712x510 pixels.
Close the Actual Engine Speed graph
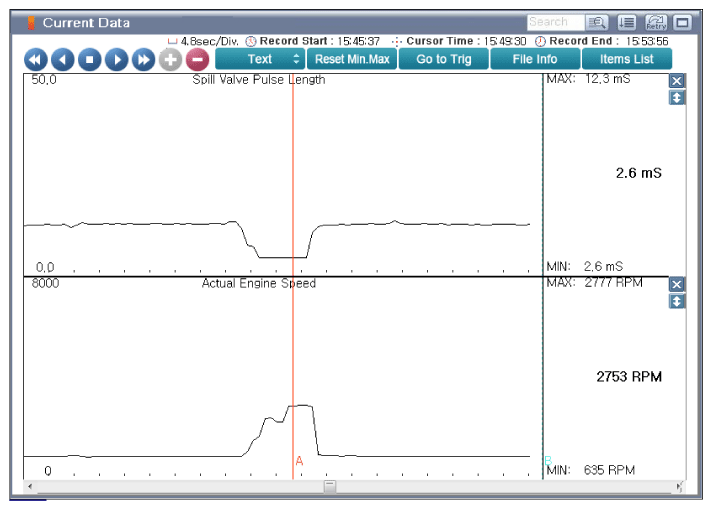677,284
